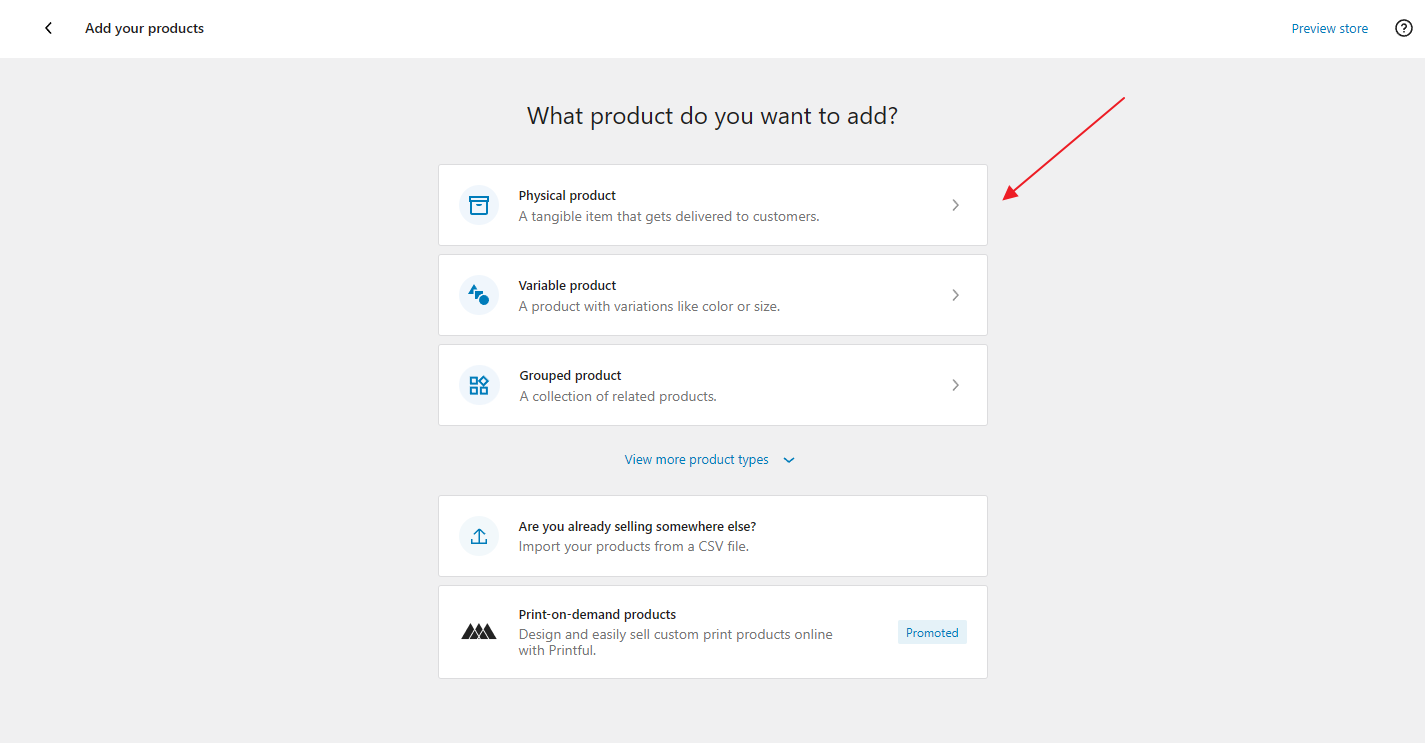Click the back arrow in the header
Image resolution: width=1425 pixels, height=743 pixels.
coord(48,28)
